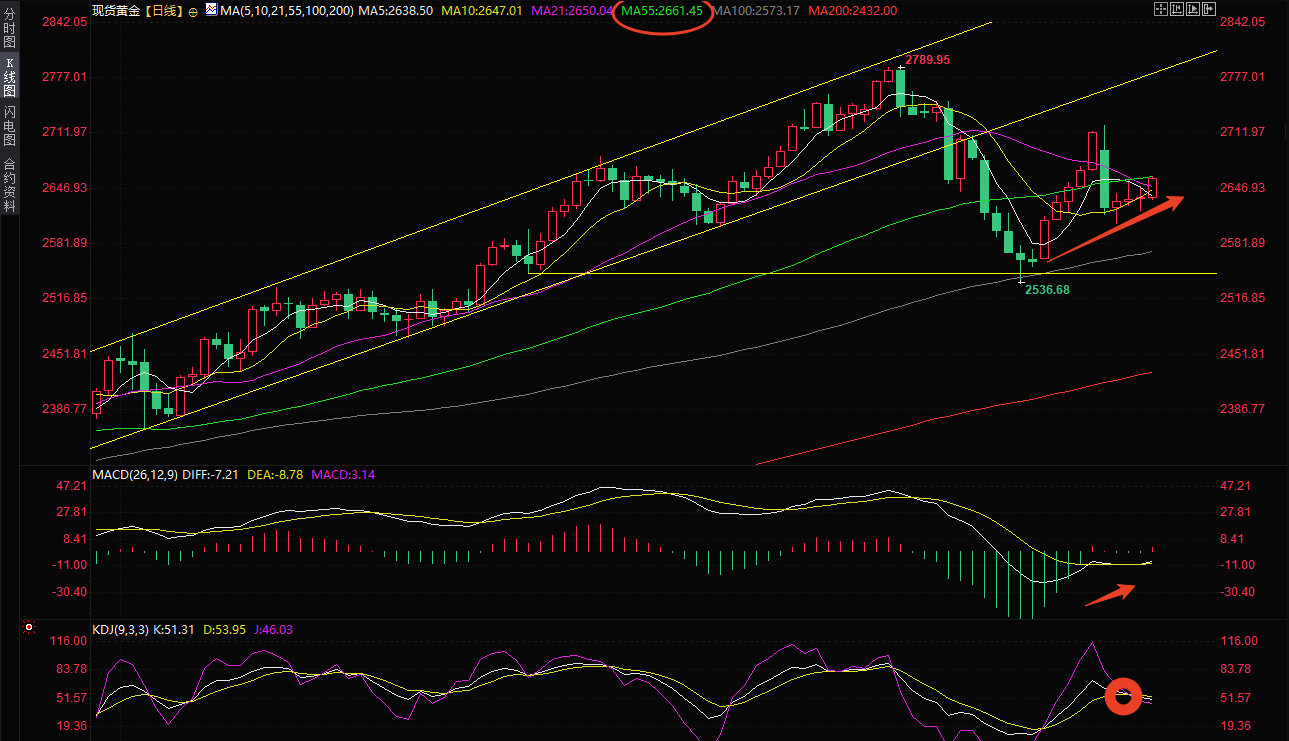Click the crosshair cursor icon at top right
The width and height of the screenshot is (1289, 741).
[1161, 10]
